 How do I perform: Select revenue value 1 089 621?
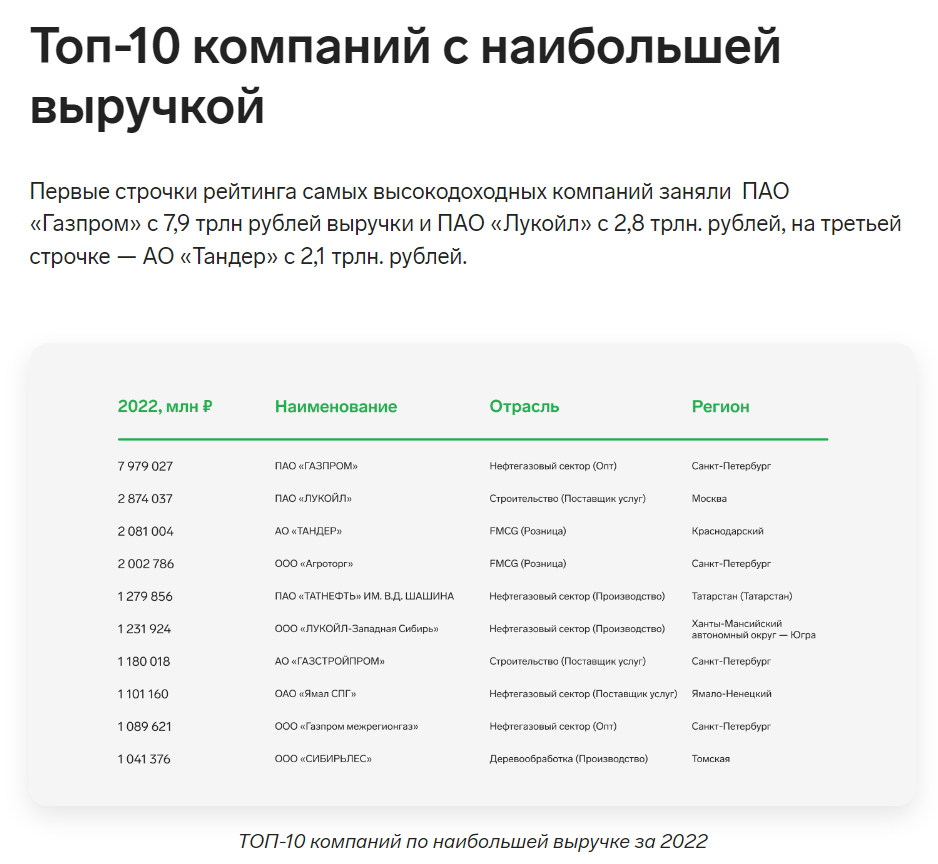pyautogui.click(x=145, y=726)
